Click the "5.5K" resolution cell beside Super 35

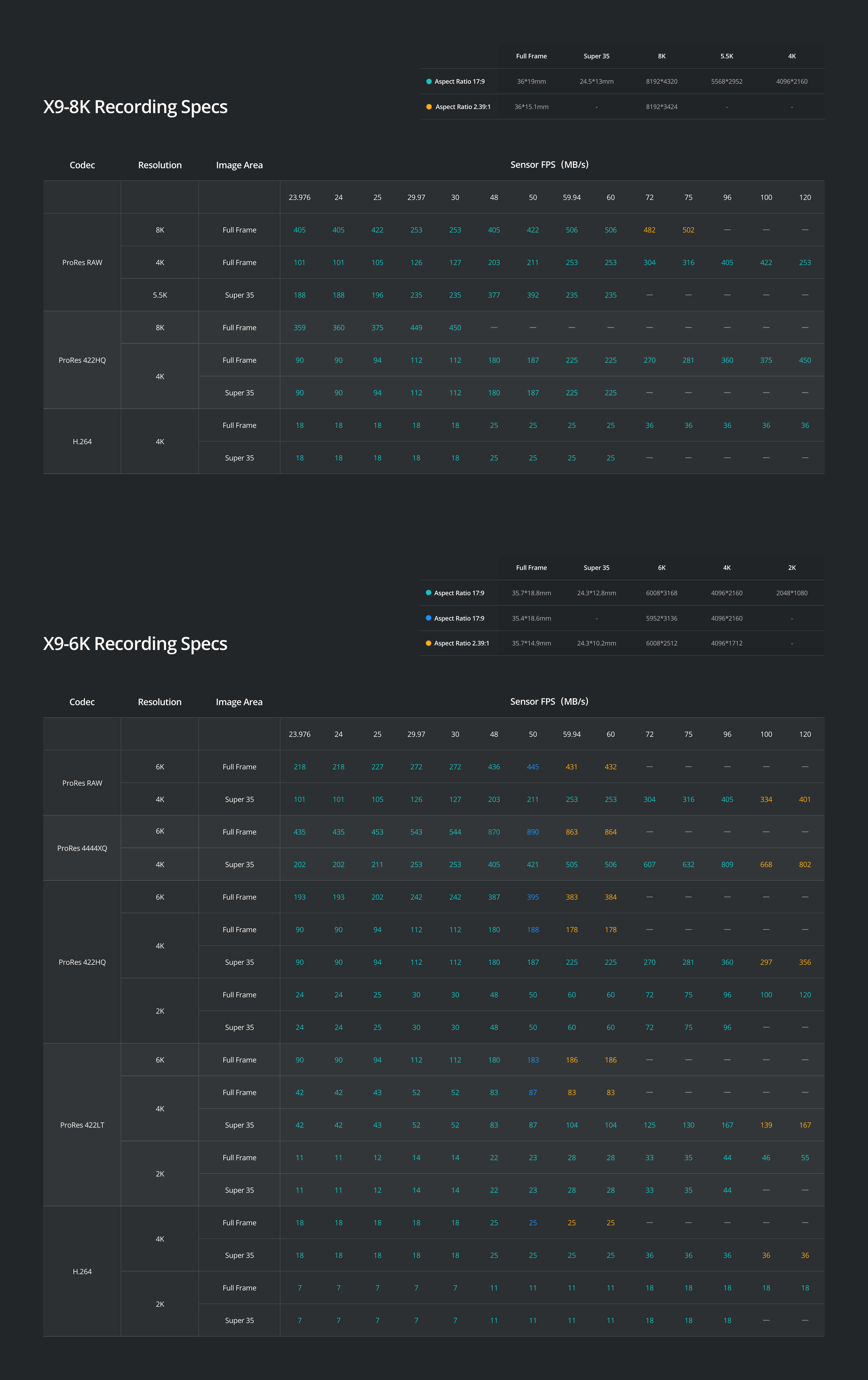(160, 295)
